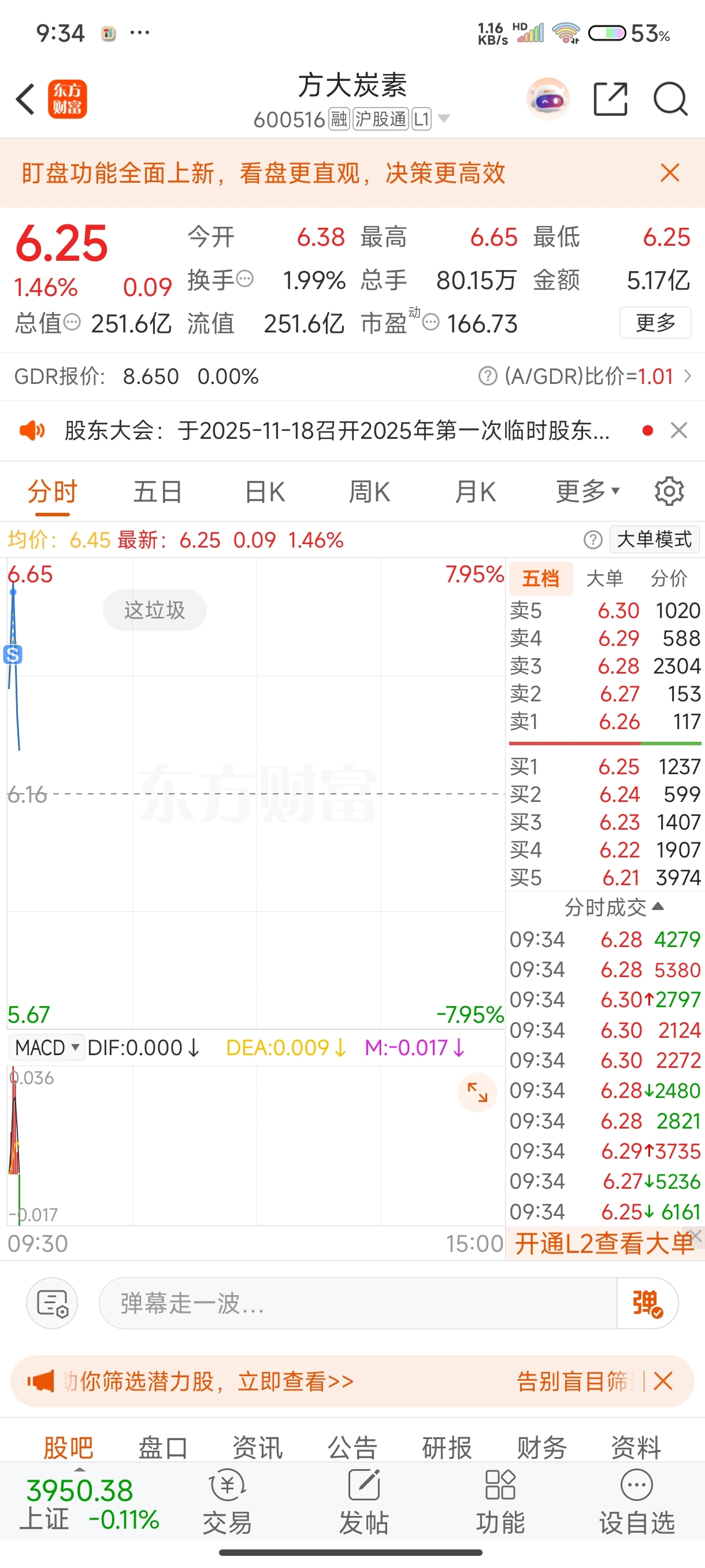705x1568 pixels.
Task: Open 交易 trade icon
Action: [x=228, y=1502]
